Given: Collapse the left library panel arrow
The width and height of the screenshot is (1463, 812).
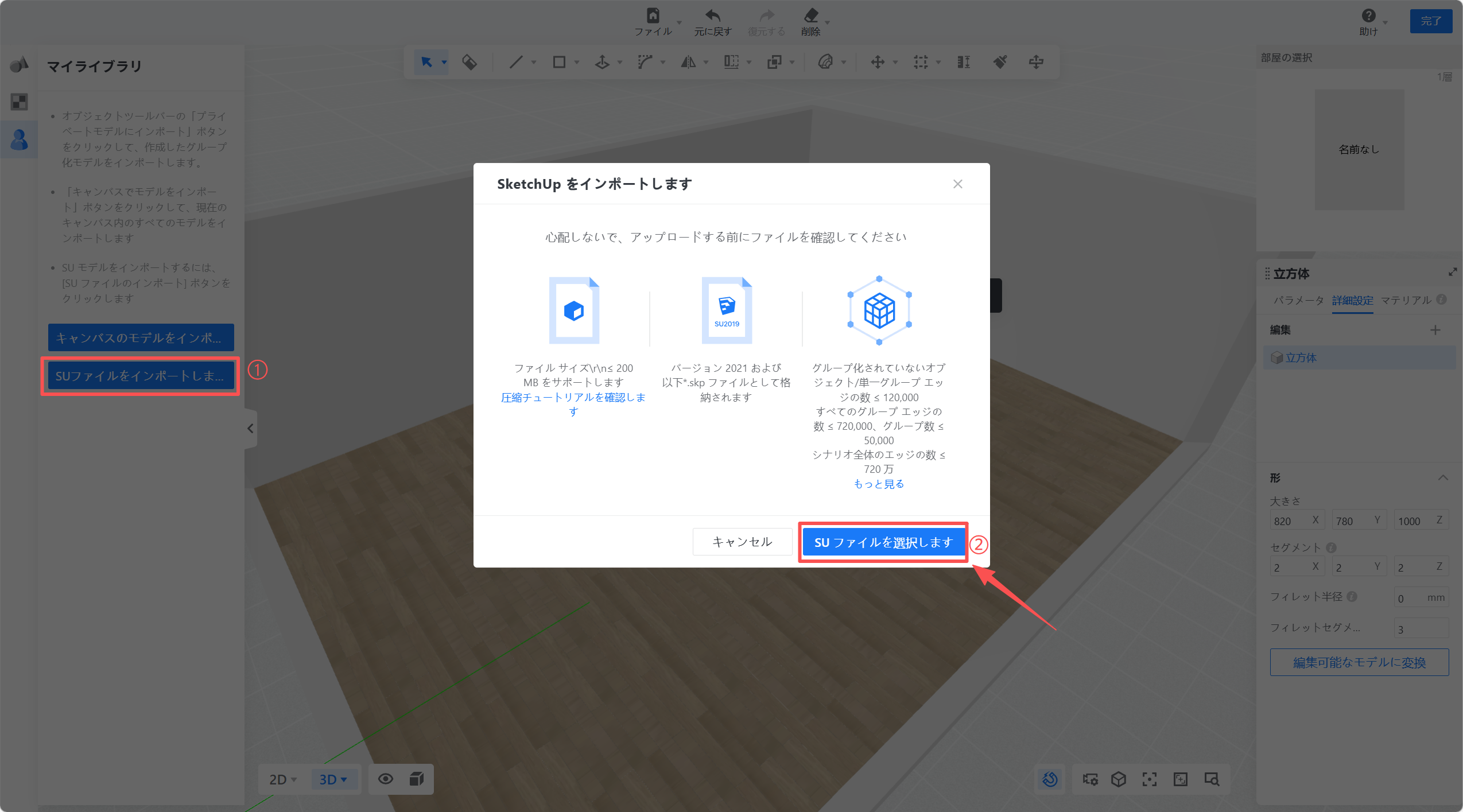Looking at the screenshot, I should pos(250,428).
